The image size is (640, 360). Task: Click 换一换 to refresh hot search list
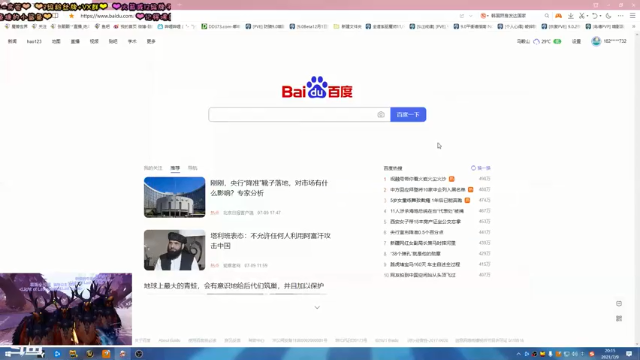[481, 168]
